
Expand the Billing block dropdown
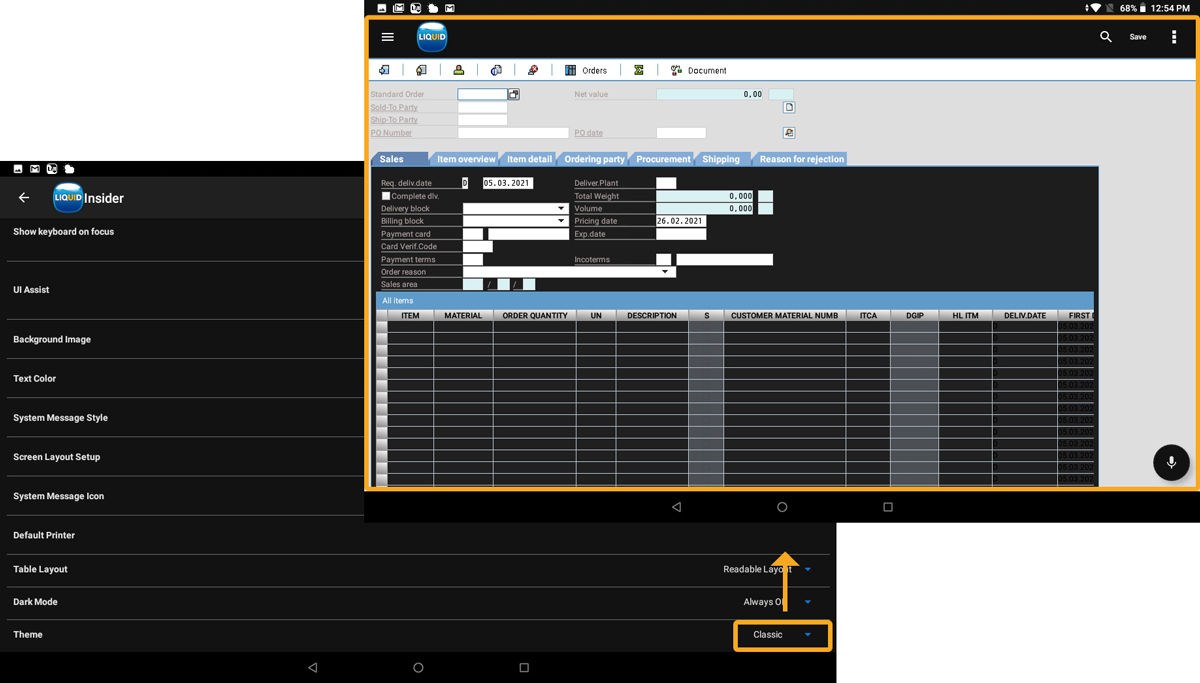[x=561, y=221]
